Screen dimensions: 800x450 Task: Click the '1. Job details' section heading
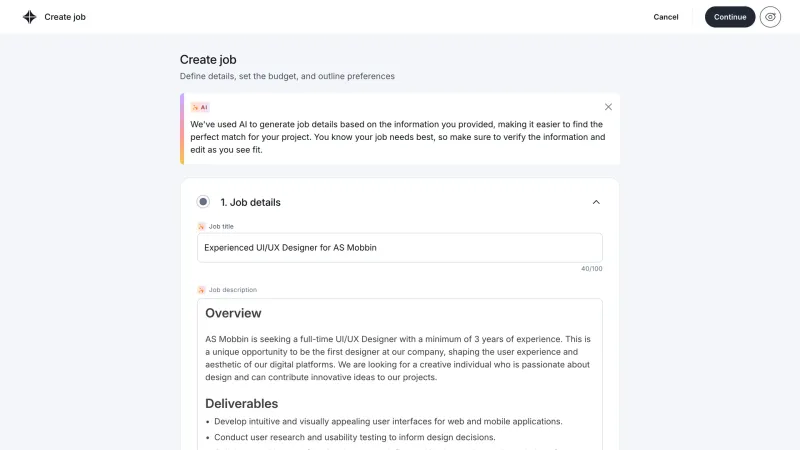coord(251,202)
